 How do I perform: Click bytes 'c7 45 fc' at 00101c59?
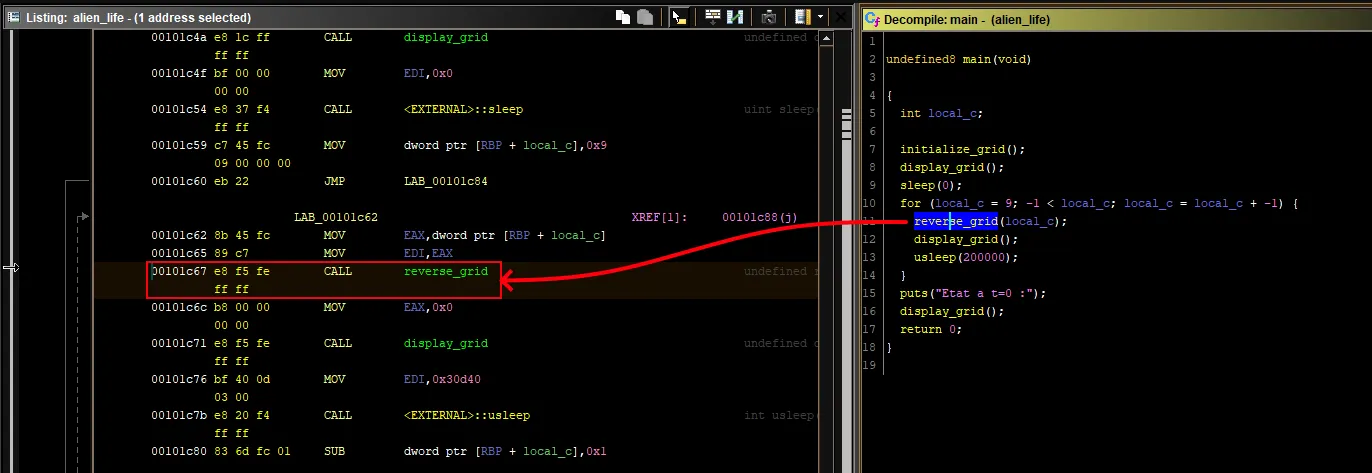pos(242,145)
